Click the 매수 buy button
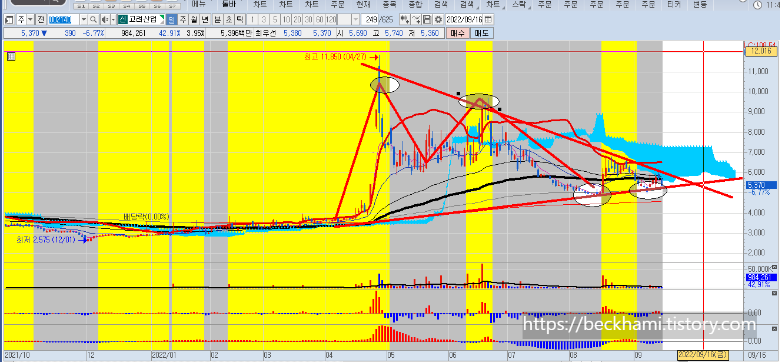Viewport: 780px width, 362px height. pyautogui.click(x=458, y=33)
